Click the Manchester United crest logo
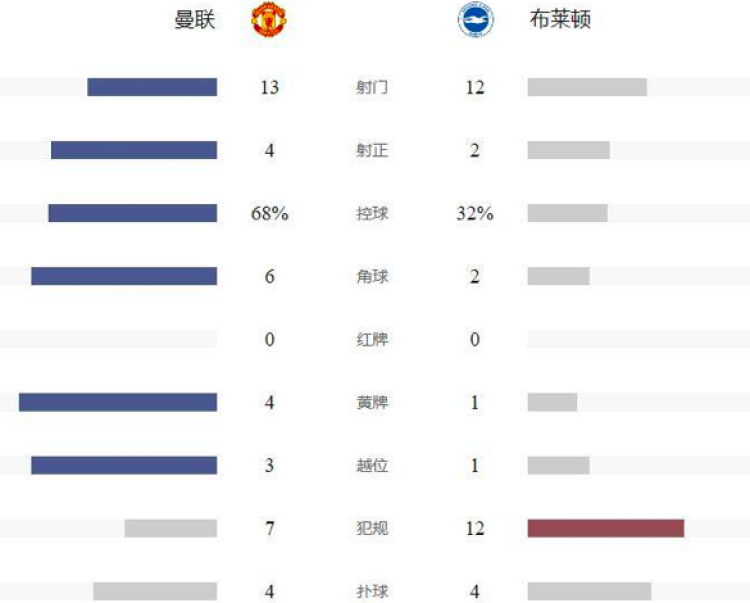The height and width of the screenshot is (603, 750). (x=269, y=20)
